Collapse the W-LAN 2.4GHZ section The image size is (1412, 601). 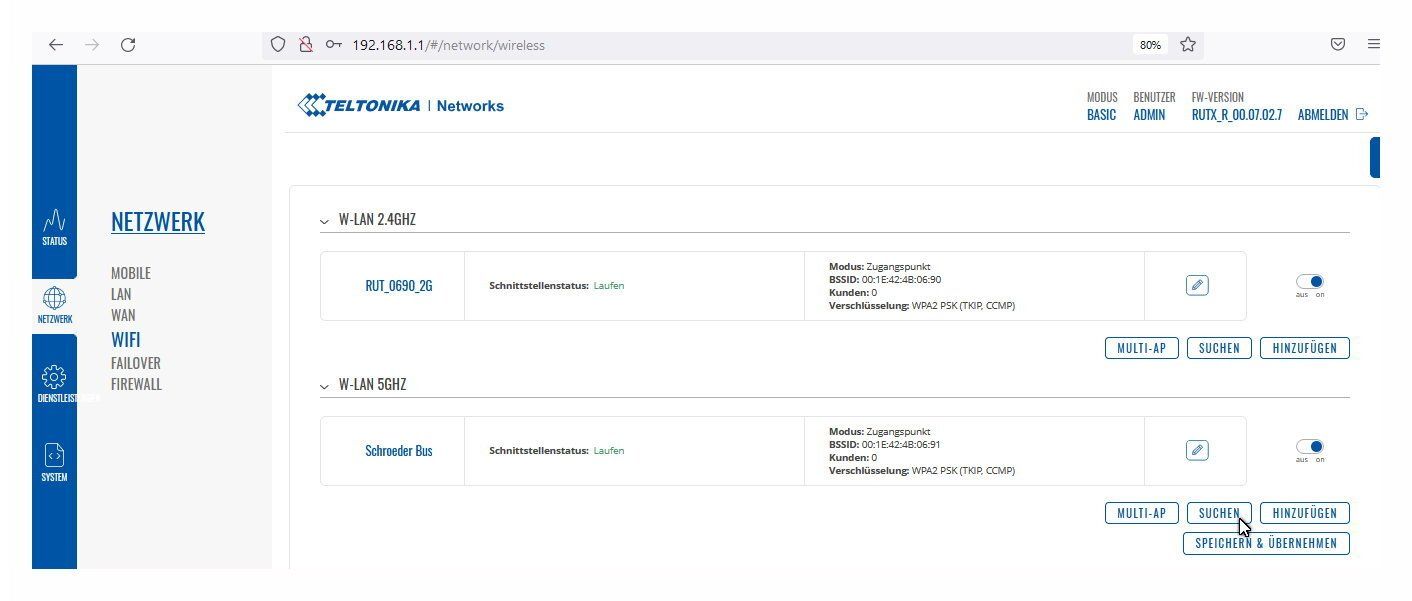pyautogui.click(x=324, y=220)
